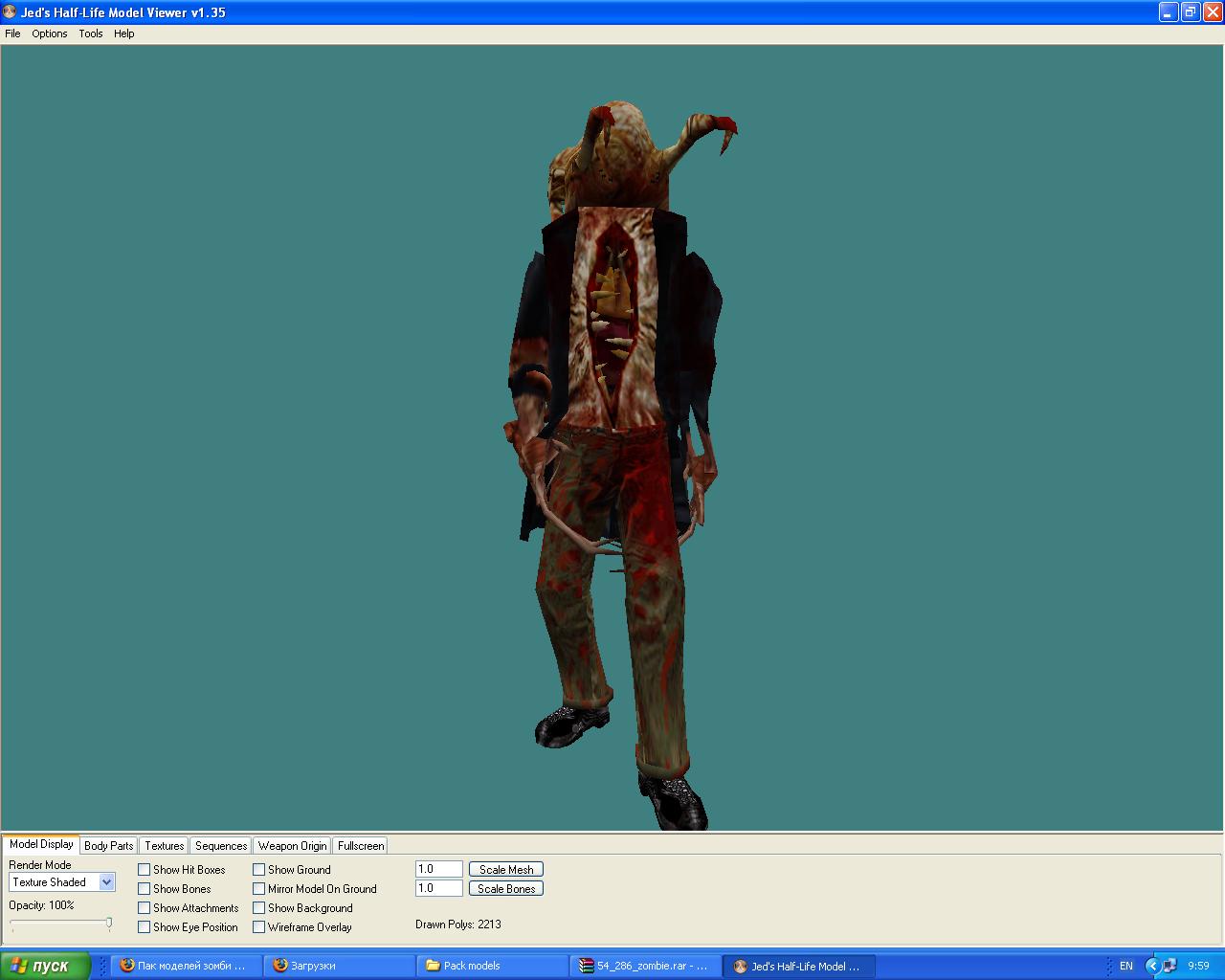This screenshot has width=1225, height=980.
Task: Open the Tools menu
Action: click(91, 33)
